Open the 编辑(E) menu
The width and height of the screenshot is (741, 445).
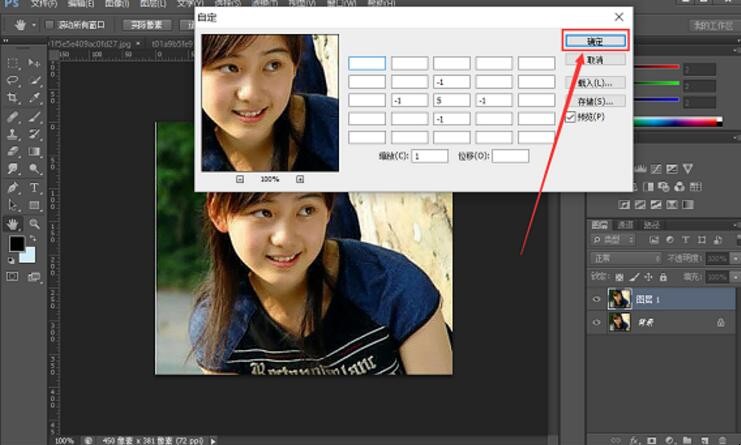click(x=80, y=3)
